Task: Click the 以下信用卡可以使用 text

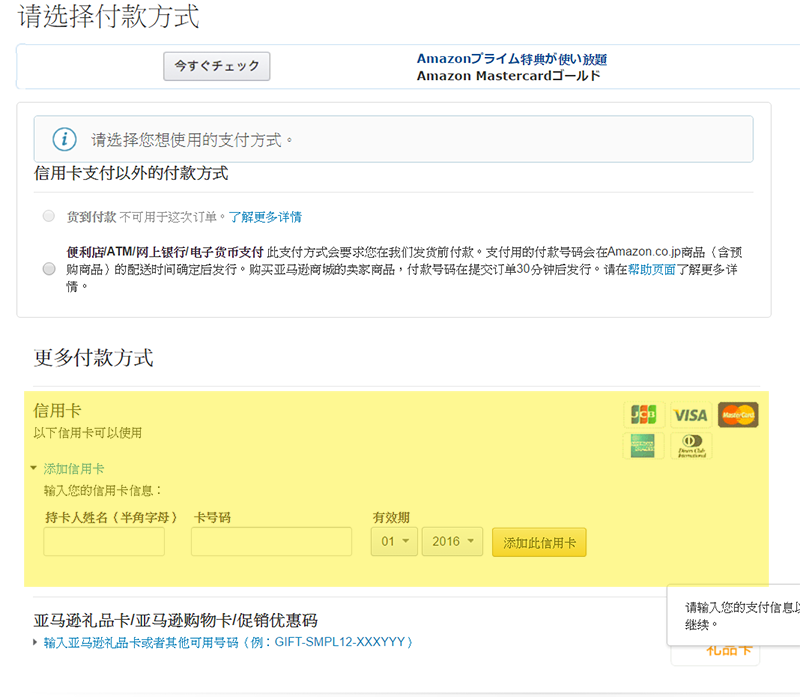Action: pos(88,433)
